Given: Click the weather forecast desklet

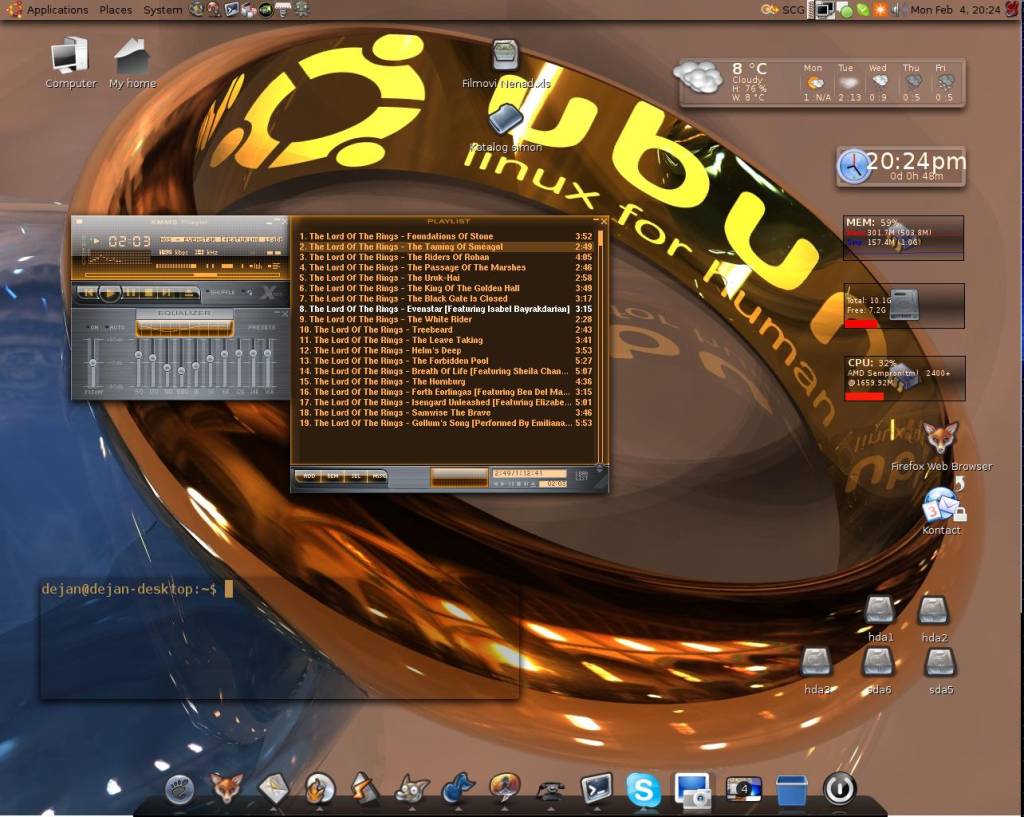Looking at the screenshot, I should [822, 82].
